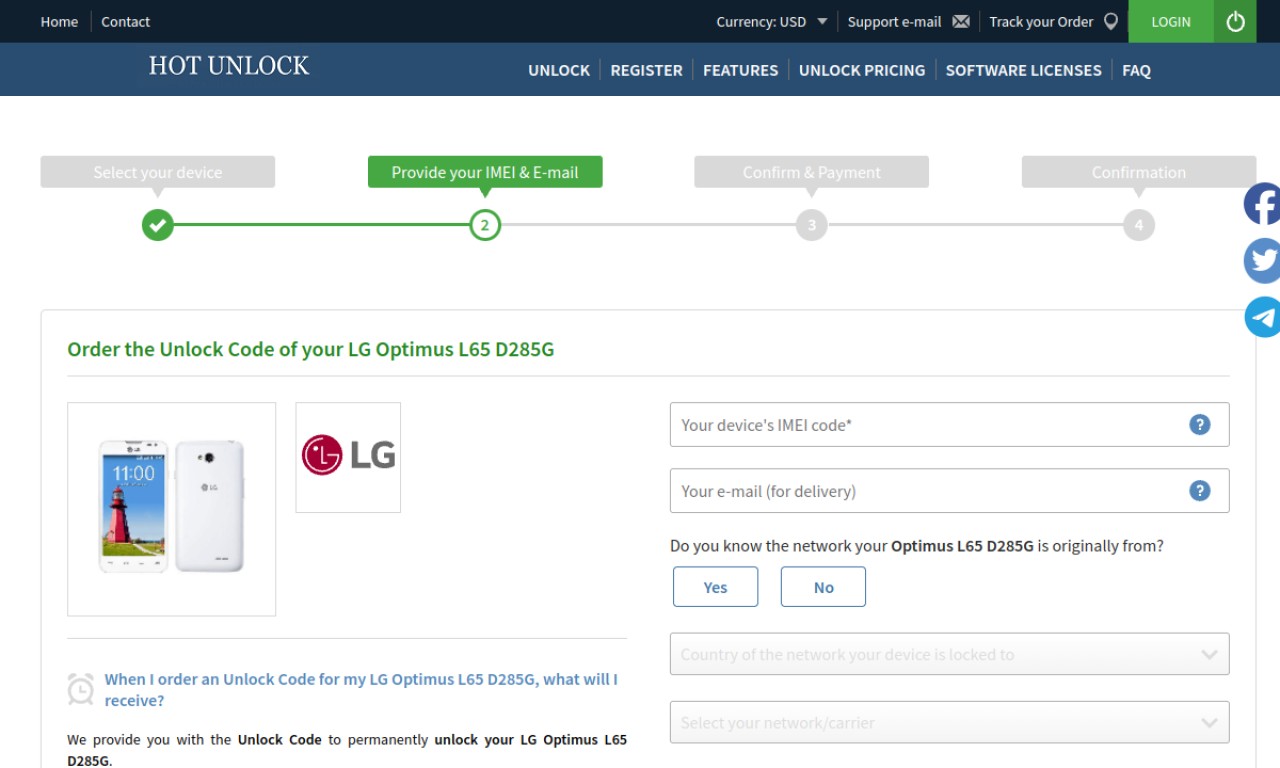Viewport: 1280px width, 768px height.
Task: Click the IMEI field help question-mark icon
Action: 1200,425
